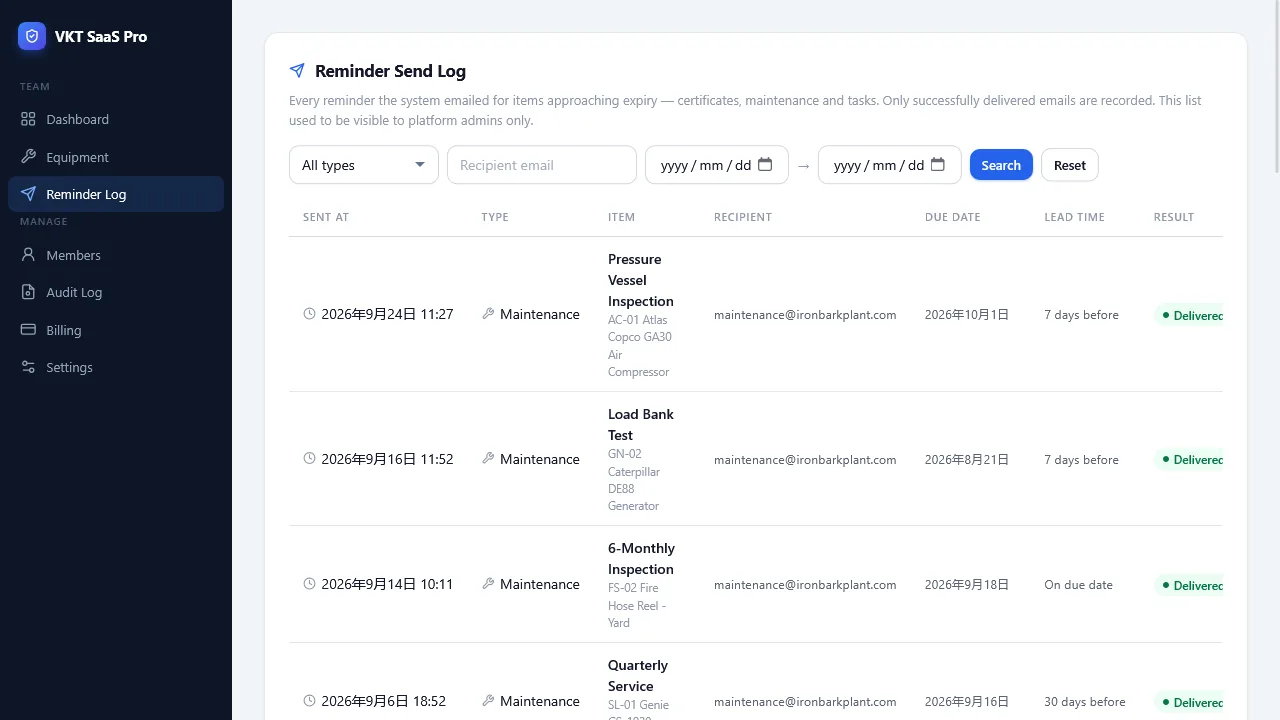Click the paper-plane icon beside Reminder Send Log heading
The height and width of the screenshot is (720, 1280).
pos(297,71)
